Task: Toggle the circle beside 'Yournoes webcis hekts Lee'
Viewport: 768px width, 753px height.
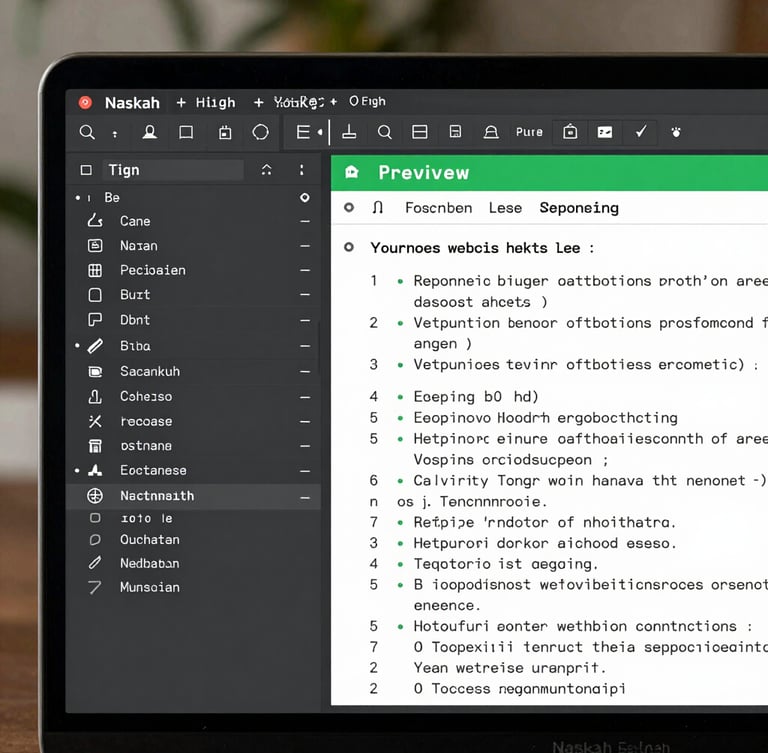Action: click(349, 247)
